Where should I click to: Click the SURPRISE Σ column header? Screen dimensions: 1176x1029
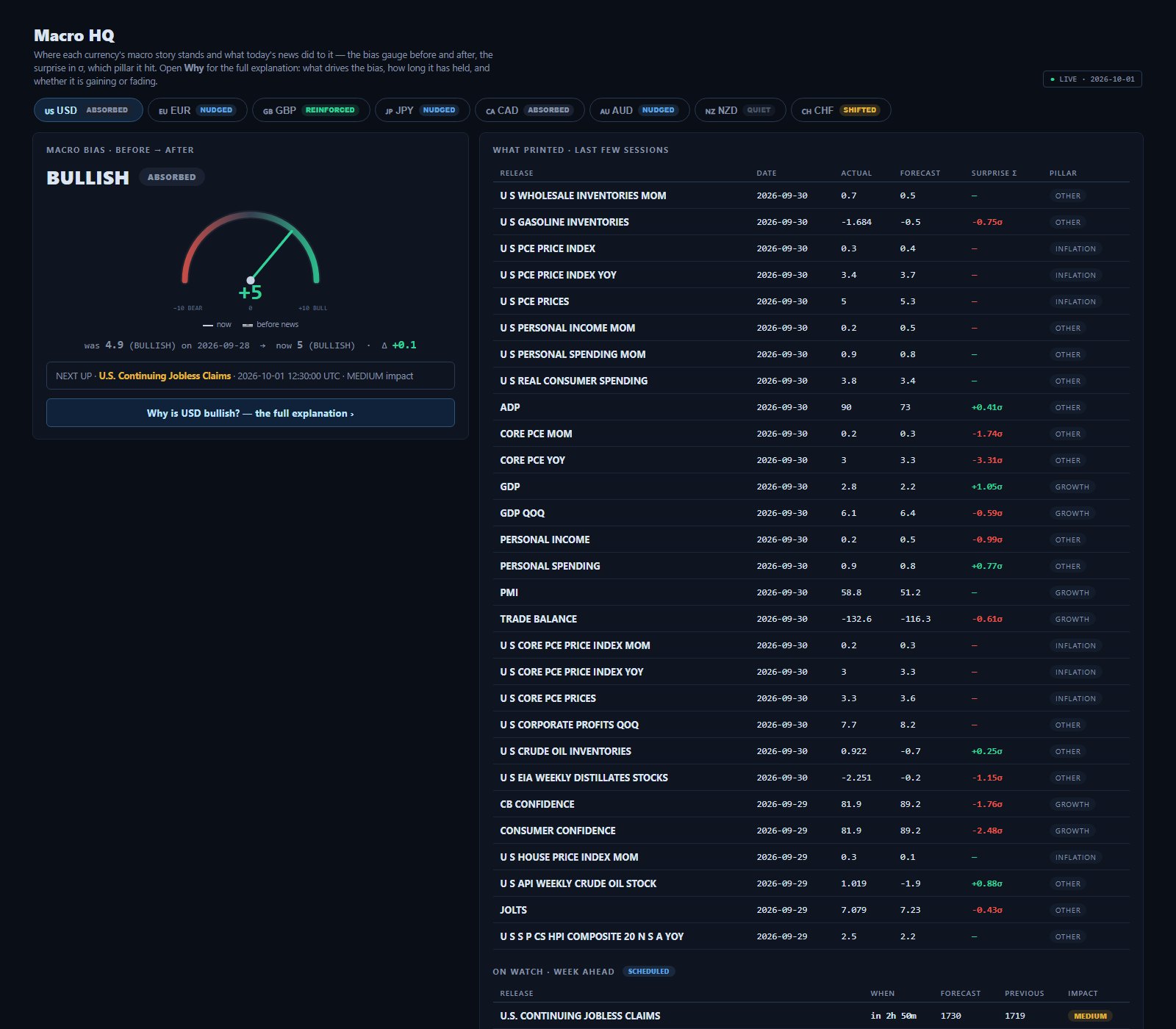pos(994,173)
